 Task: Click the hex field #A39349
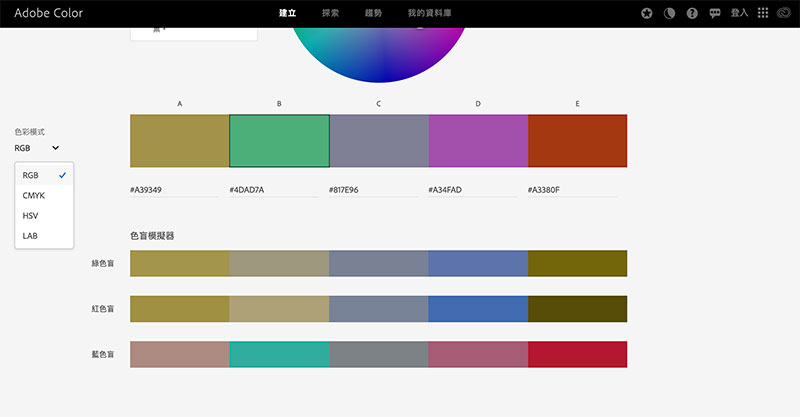point(173,189)
